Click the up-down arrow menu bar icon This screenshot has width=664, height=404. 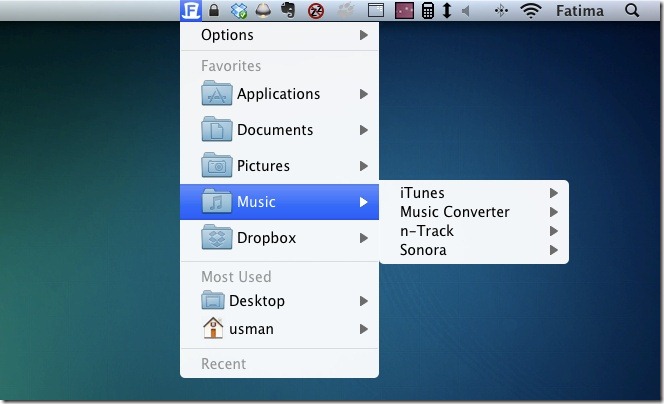point(447,11)
